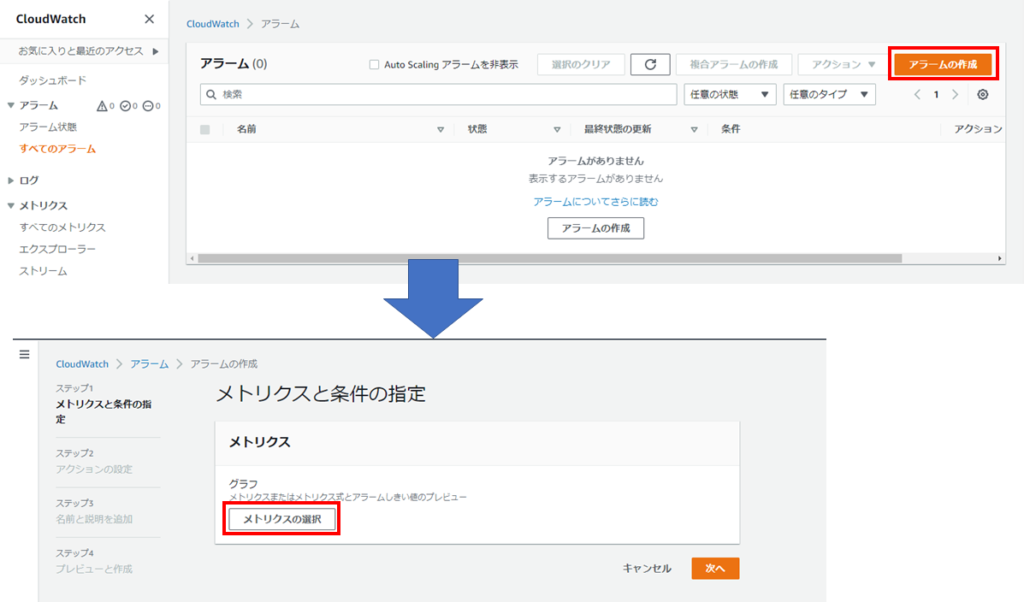Open alarm table settings gear

click(982, 95)
